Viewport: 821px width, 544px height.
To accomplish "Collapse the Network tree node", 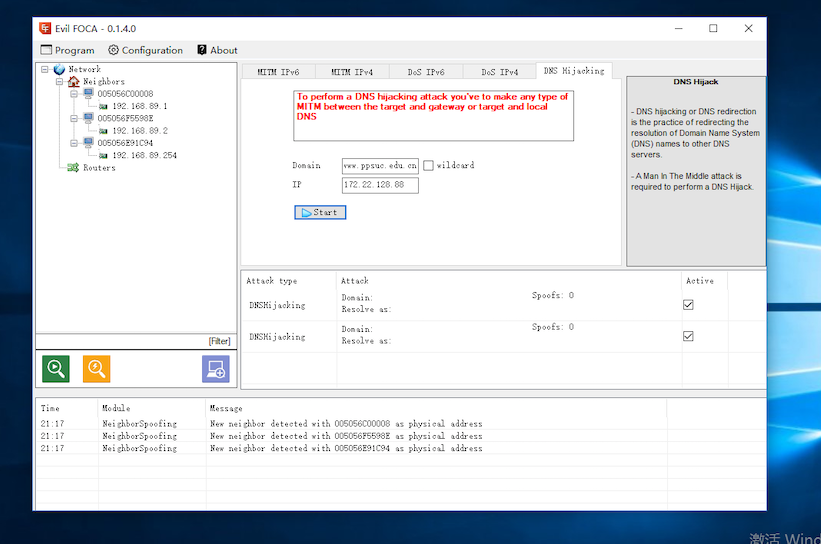I will (45, 69).
